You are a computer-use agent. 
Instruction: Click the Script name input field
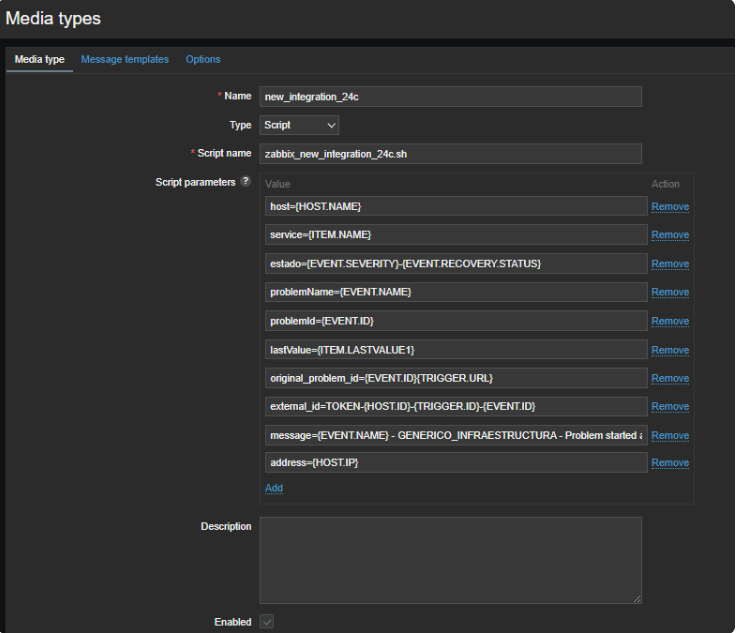click(x=450, y=154)
